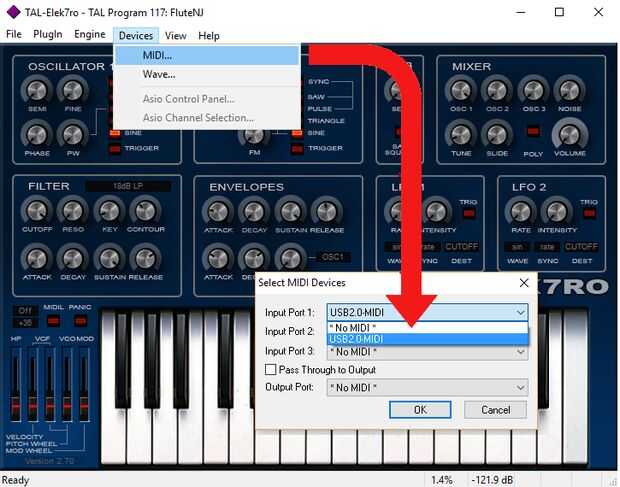Close the Select MIDI Devices dialog
The width and height of the screenshot is (620, 487).
pyautogui.click(x=524, y=283)
